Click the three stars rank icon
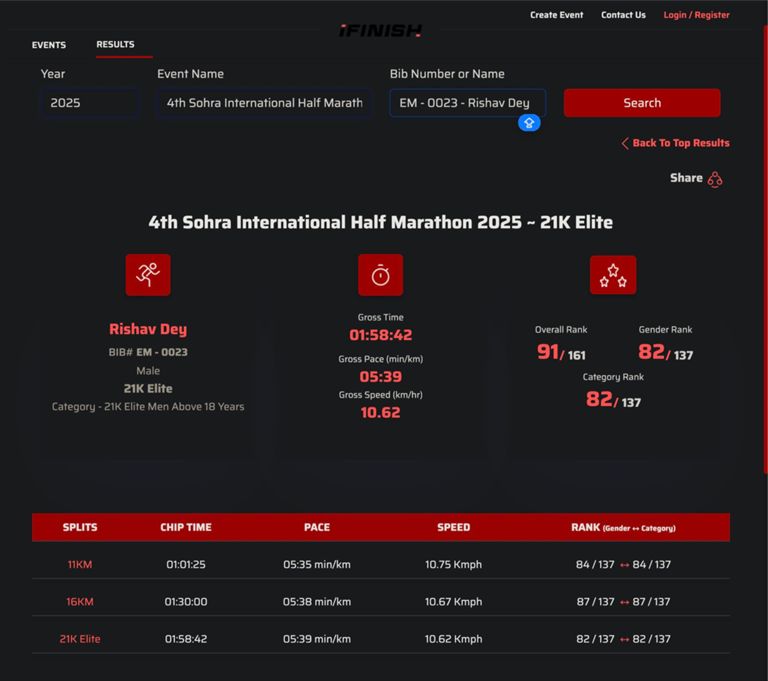Image resolution: width=768 pixels, height=681 pixels. tap(613, 275)
